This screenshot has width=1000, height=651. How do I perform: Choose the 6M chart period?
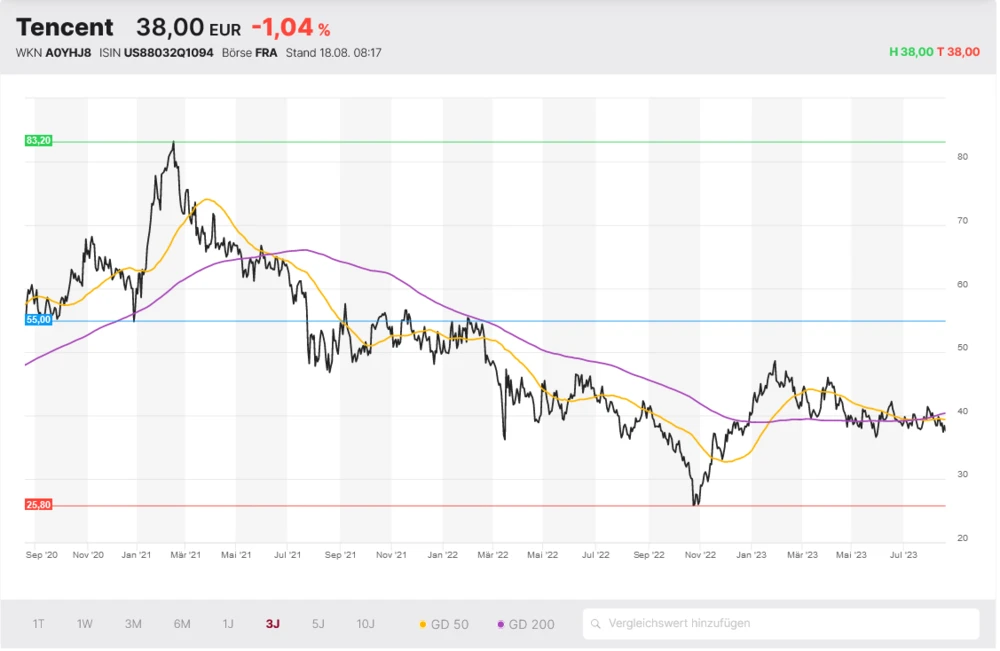click(182, 624)
